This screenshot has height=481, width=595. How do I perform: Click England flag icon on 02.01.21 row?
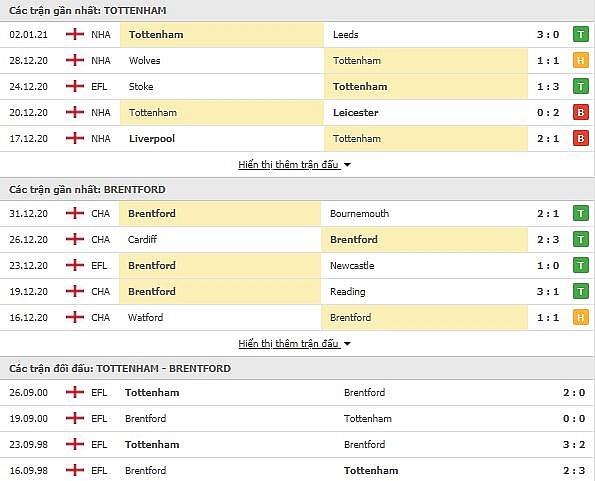tap(75, 34)
